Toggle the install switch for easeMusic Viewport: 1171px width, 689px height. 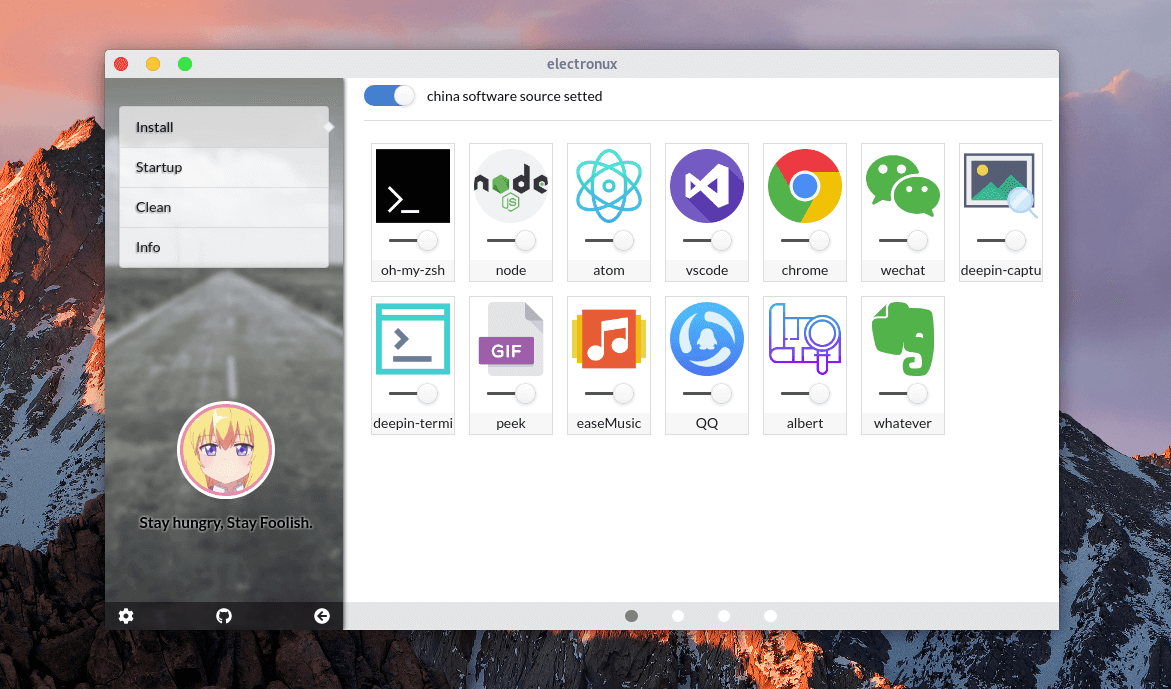(608, 393)
